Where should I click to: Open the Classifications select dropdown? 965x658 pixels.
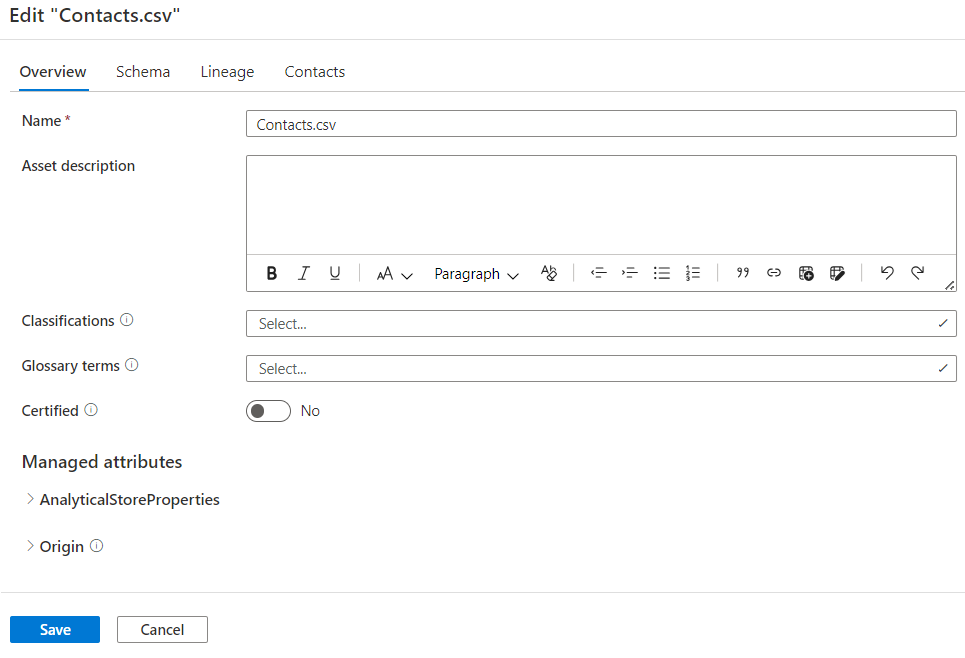[600, 324]
